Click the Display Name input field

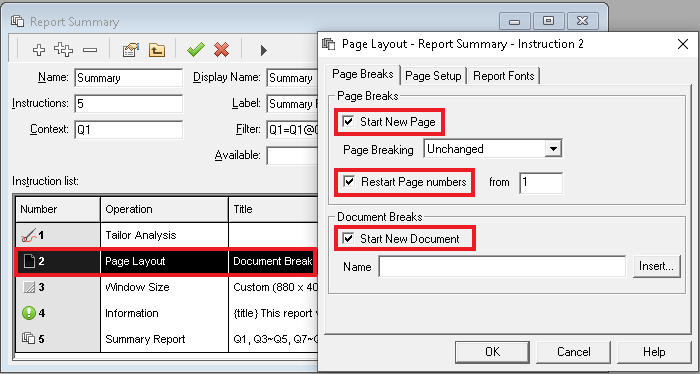[x=292, y=78]
